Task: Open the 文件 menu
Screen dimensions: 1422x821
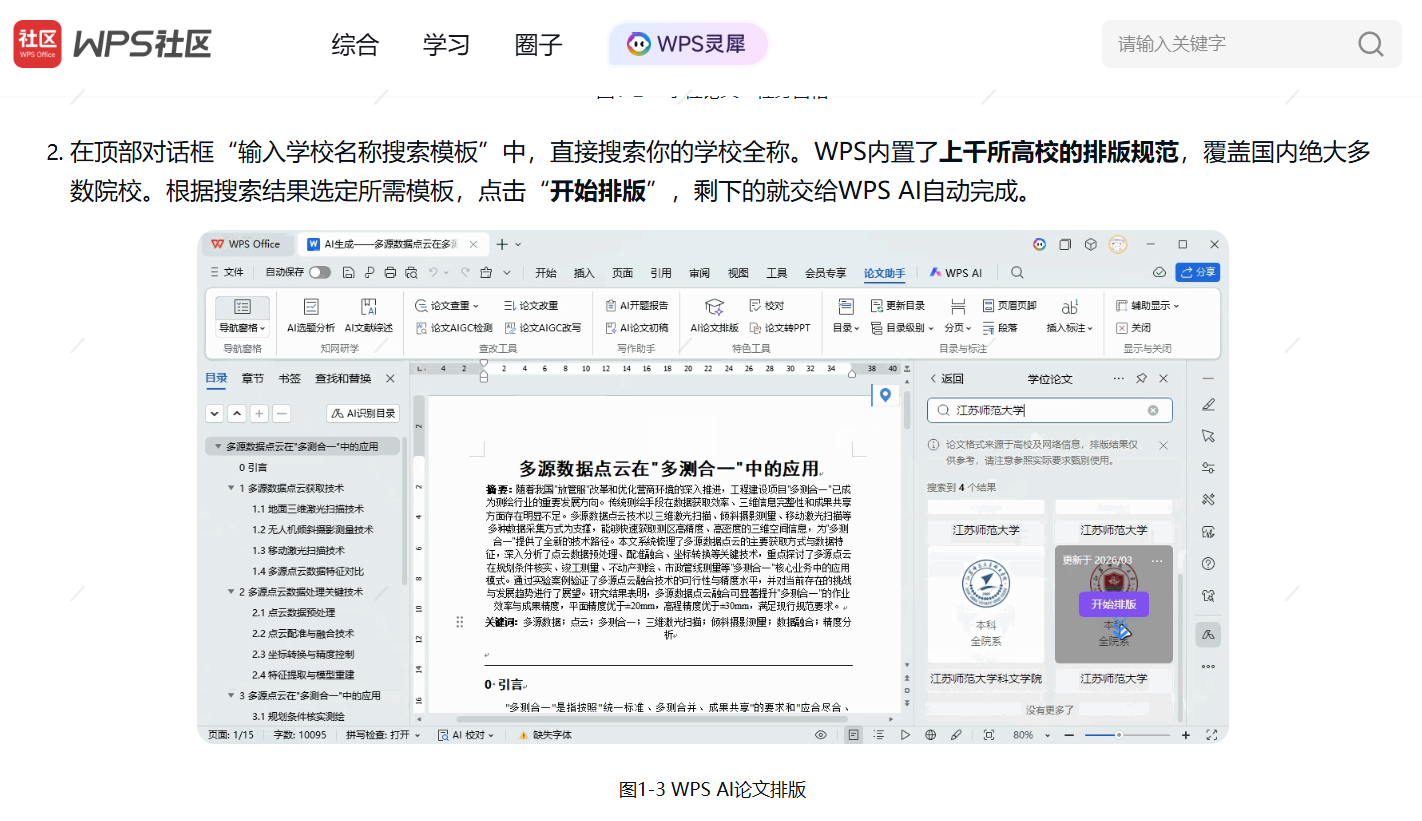Action: pos(226,272)
